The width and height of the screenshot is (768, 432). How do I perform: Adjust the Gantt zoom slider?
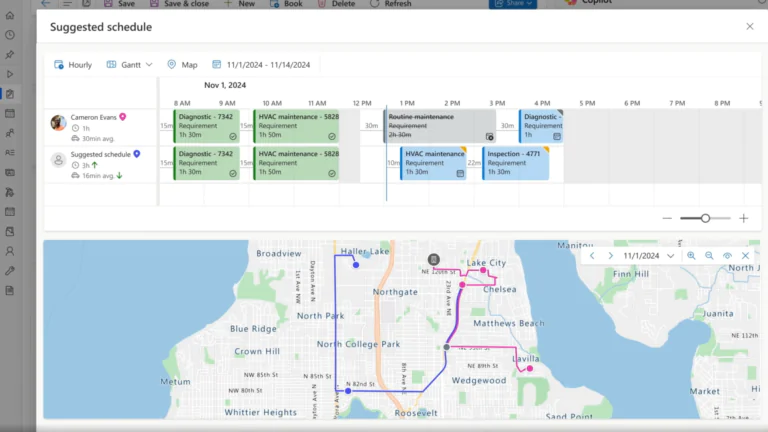tap(705, 218)
